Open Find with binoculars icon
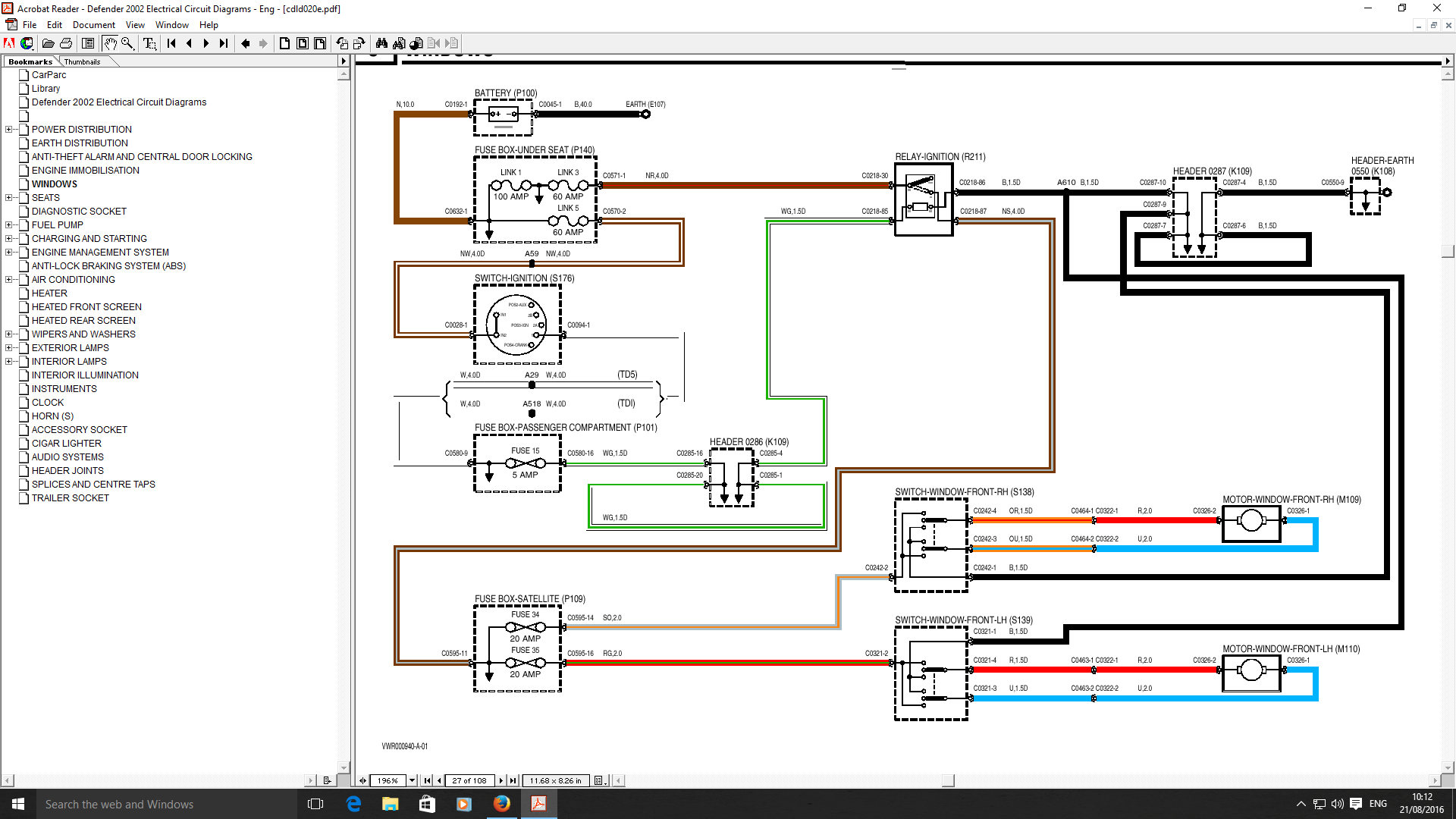Image resolution: width=1456 pixels, height=819 pixels. 381,43
